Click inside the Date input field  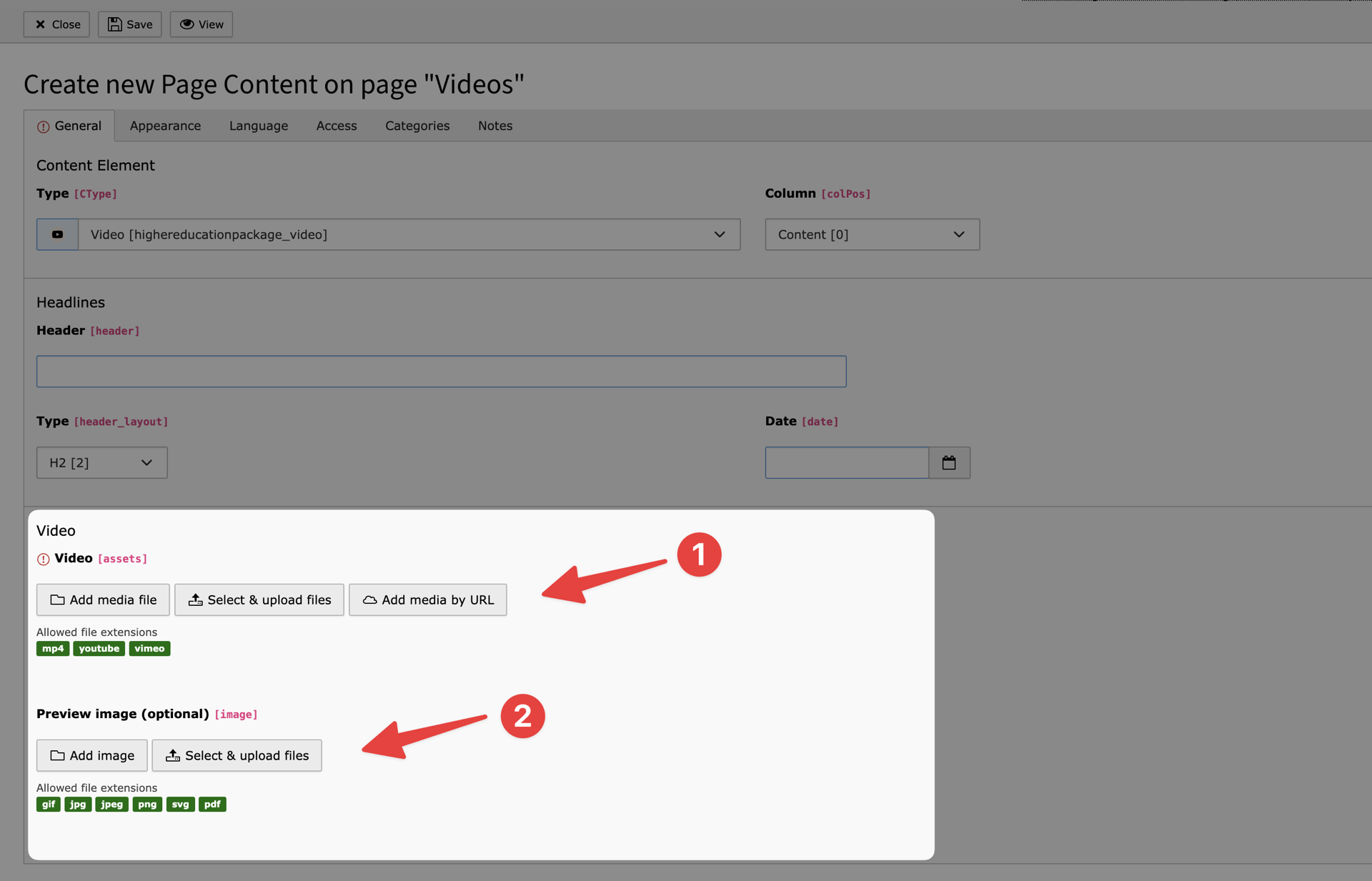coord(846,462)
